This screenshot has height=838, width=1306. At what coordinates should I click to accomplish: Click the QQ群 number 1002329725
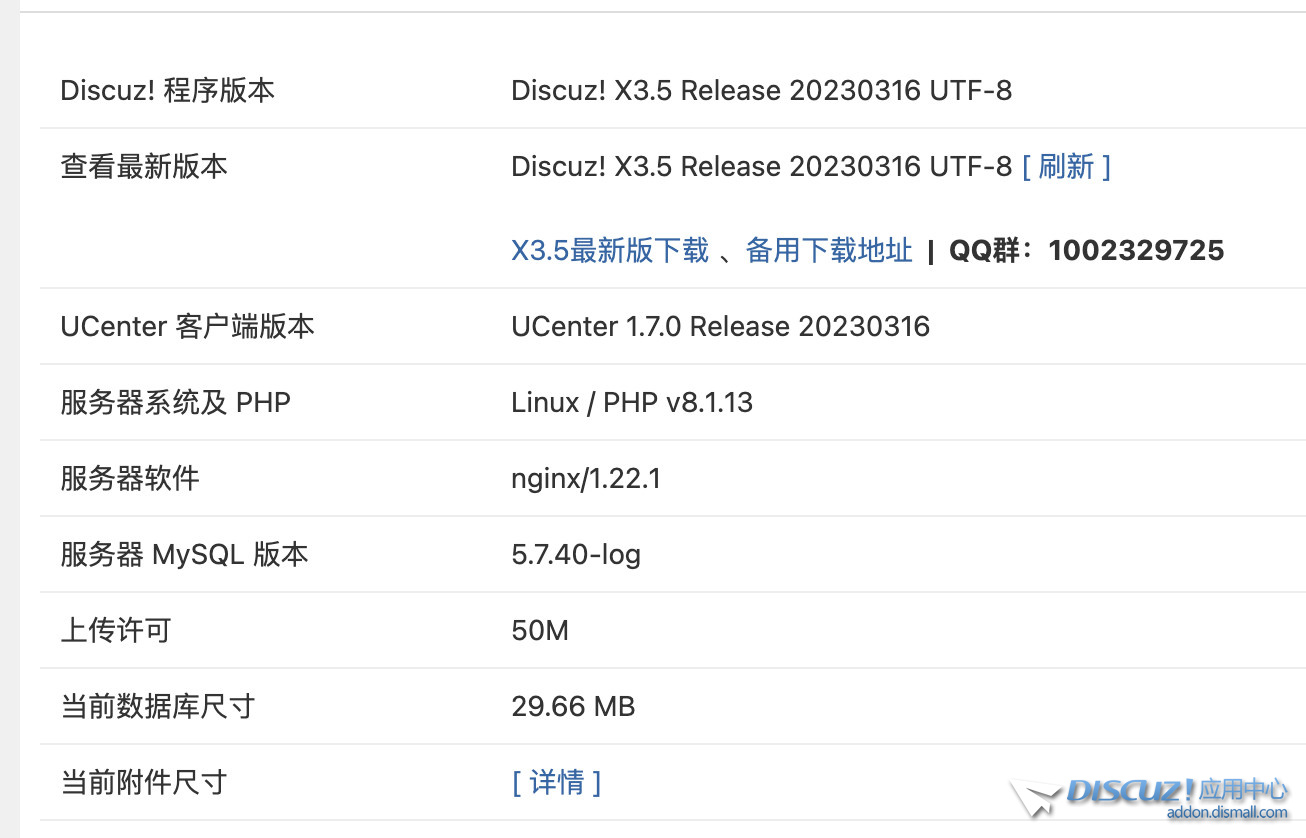pos(1135,250)
